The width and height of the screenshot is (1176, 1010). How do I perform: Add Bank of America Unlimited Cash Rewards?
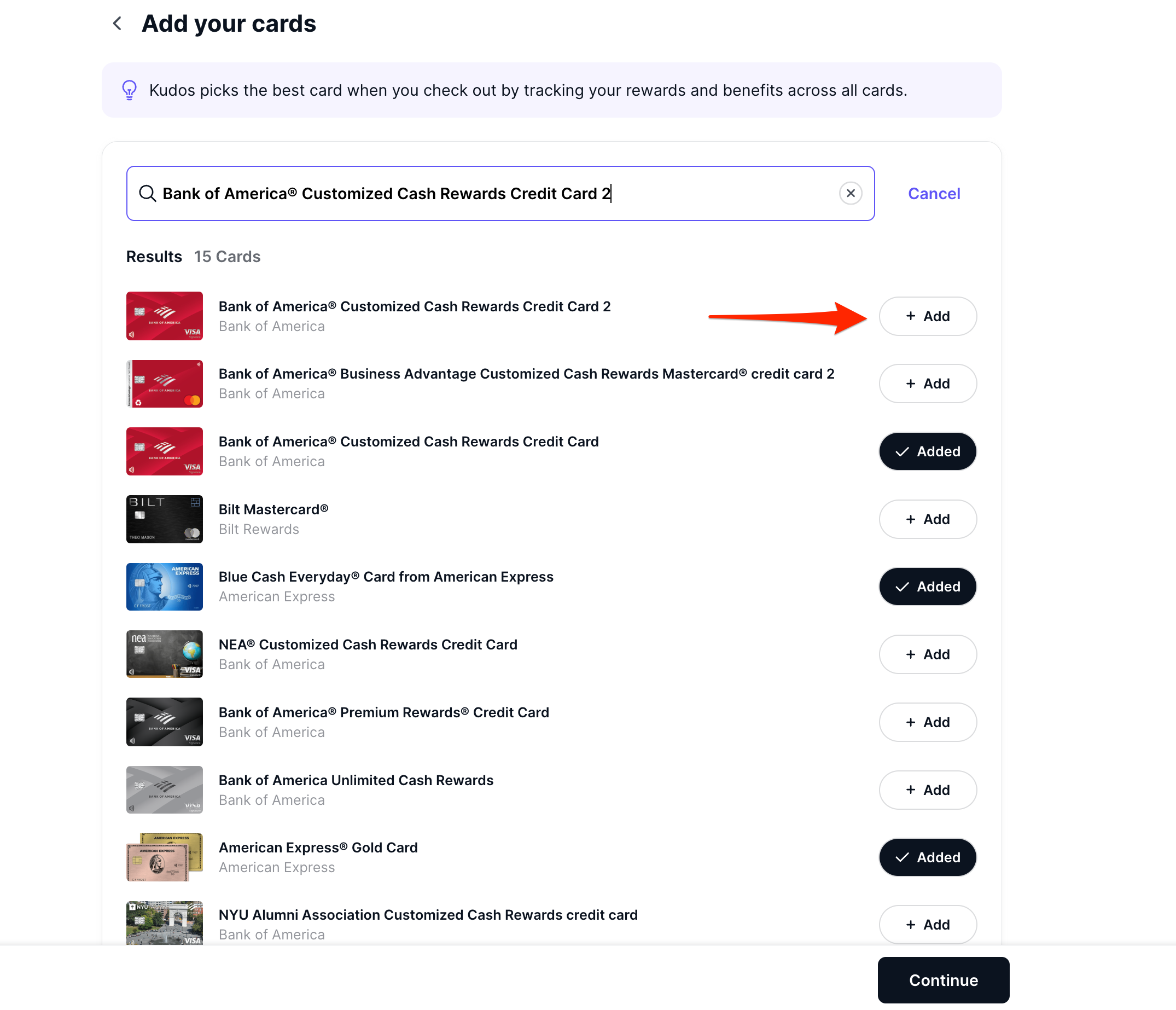point(928,790)
